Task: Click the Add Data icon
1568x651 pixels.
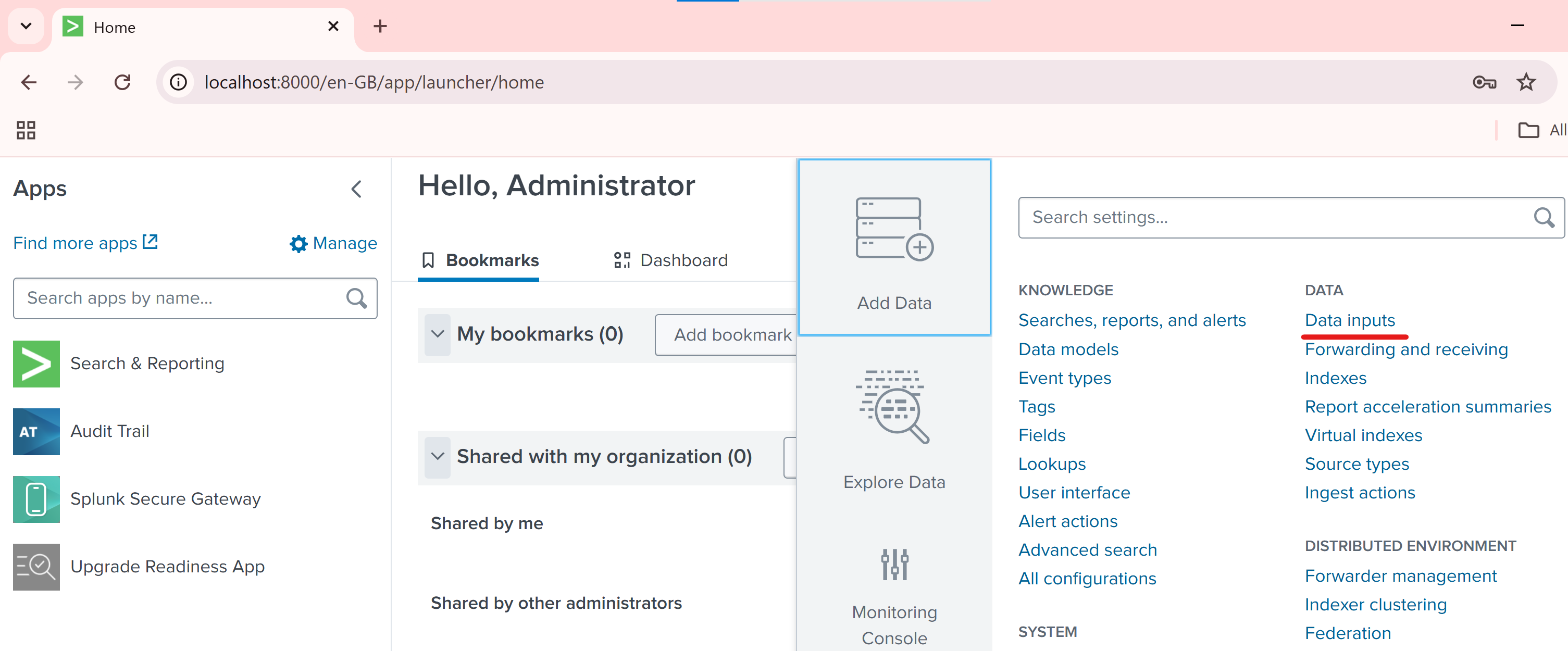Action: click(893, 230)
